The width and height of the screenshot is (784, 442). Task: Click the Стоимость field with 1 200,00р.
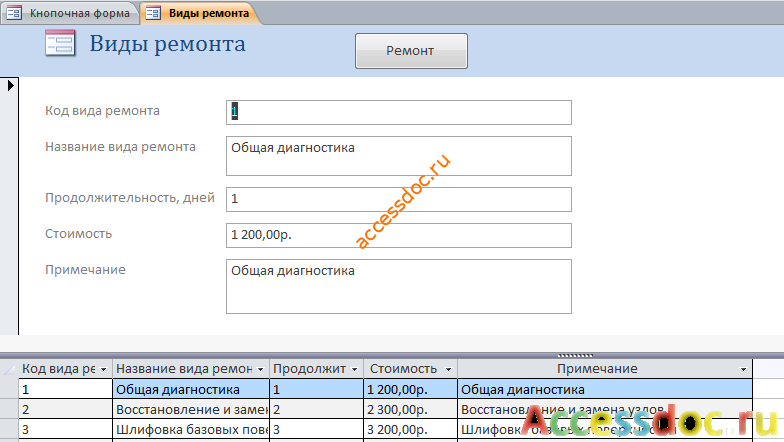[x=398, y=235]
